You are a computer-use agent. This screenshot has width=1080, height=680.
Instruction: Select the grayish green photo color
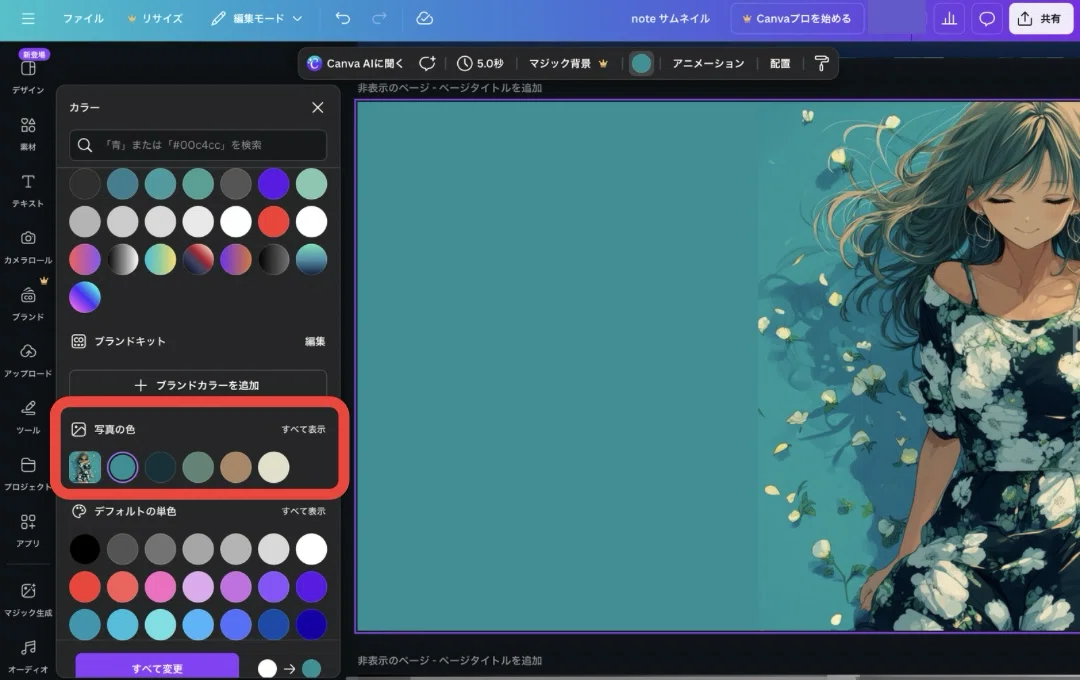(x=198, y=467)
